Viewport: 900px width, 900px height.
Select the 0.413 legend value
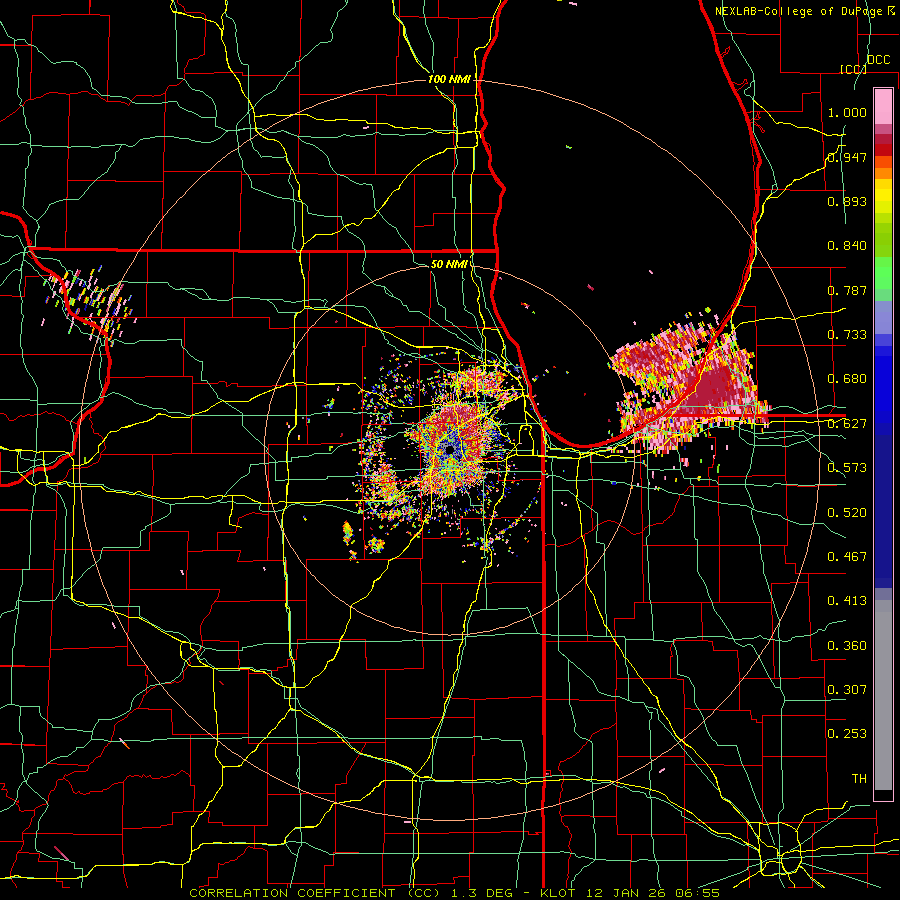[847, 601]
